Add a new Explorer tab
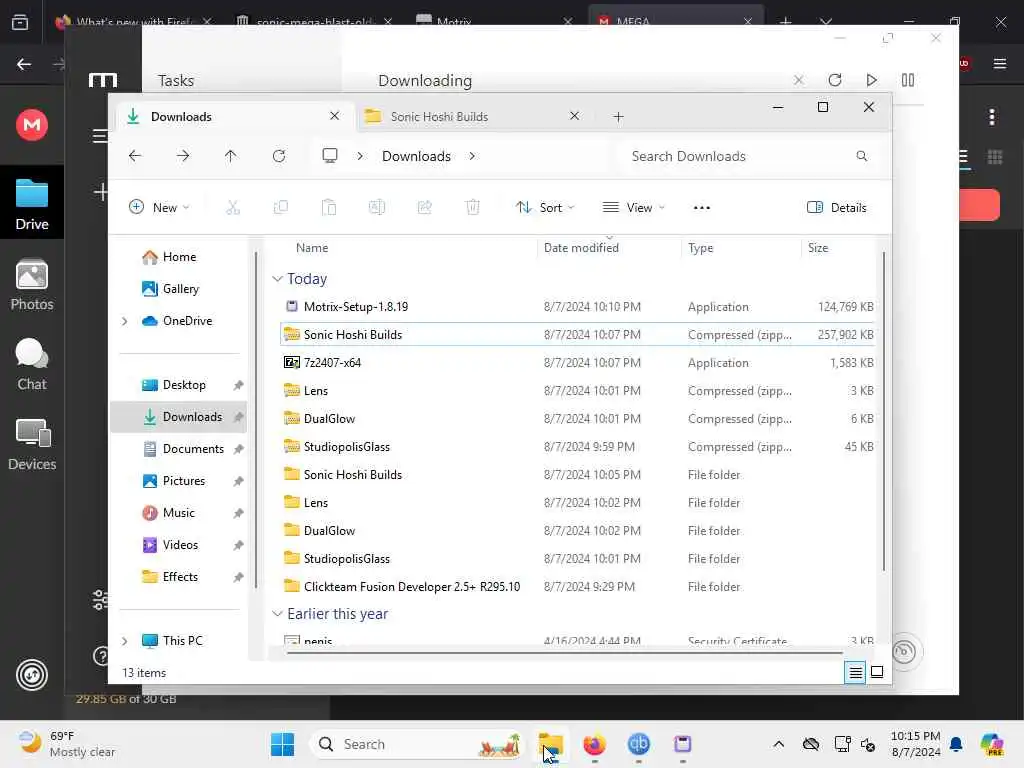The width and height of the screenshot is (1024, 768). (x=618, y=117)
